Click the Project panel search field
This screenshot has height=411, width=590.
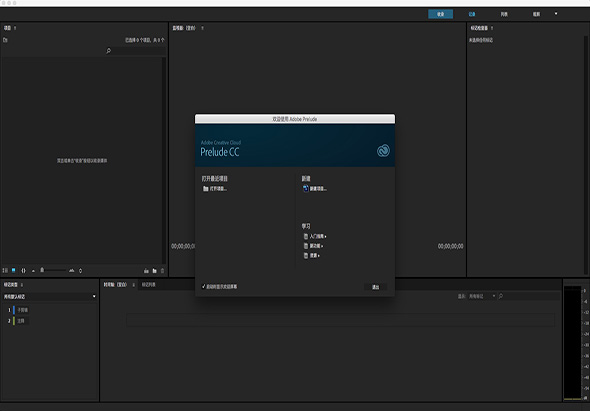pyautogui.click(x=138, y=50)
